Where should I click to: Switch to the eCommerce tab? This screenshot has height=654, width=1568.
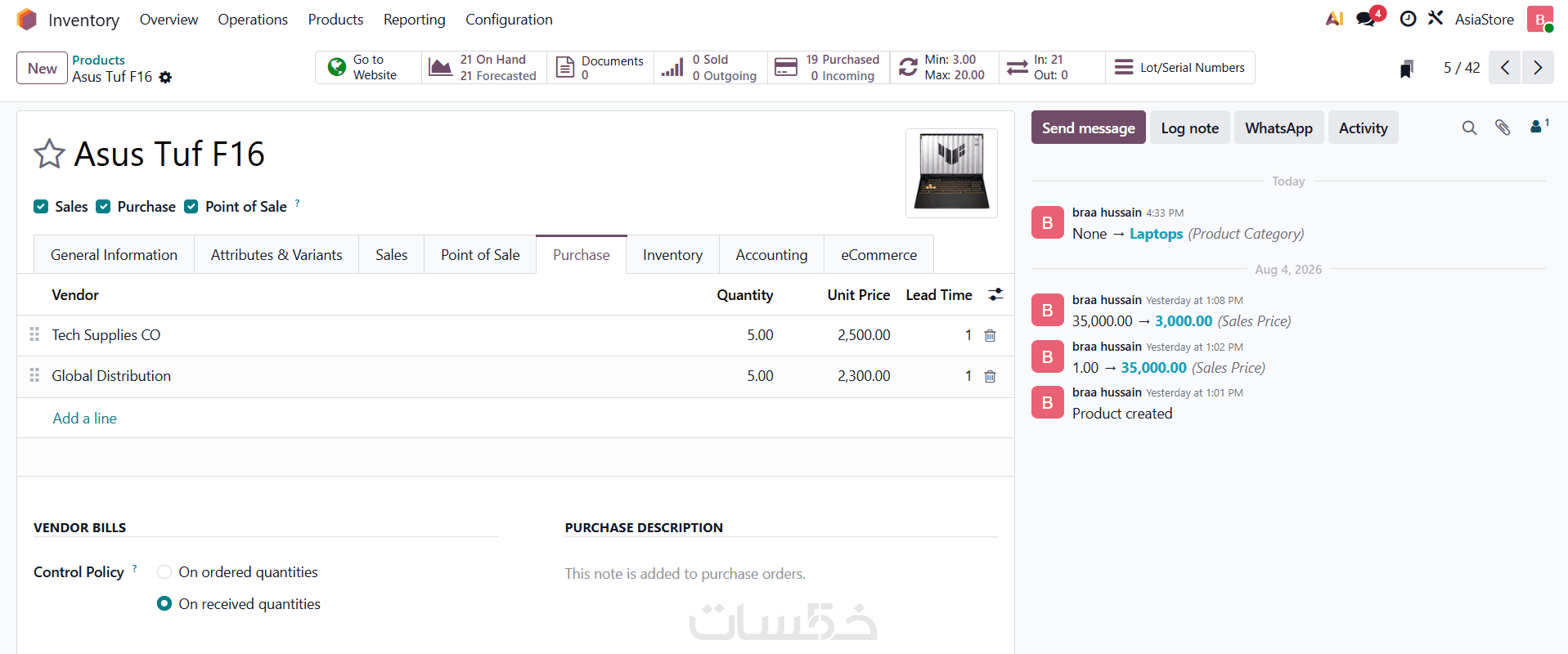(x=878, y=255)
